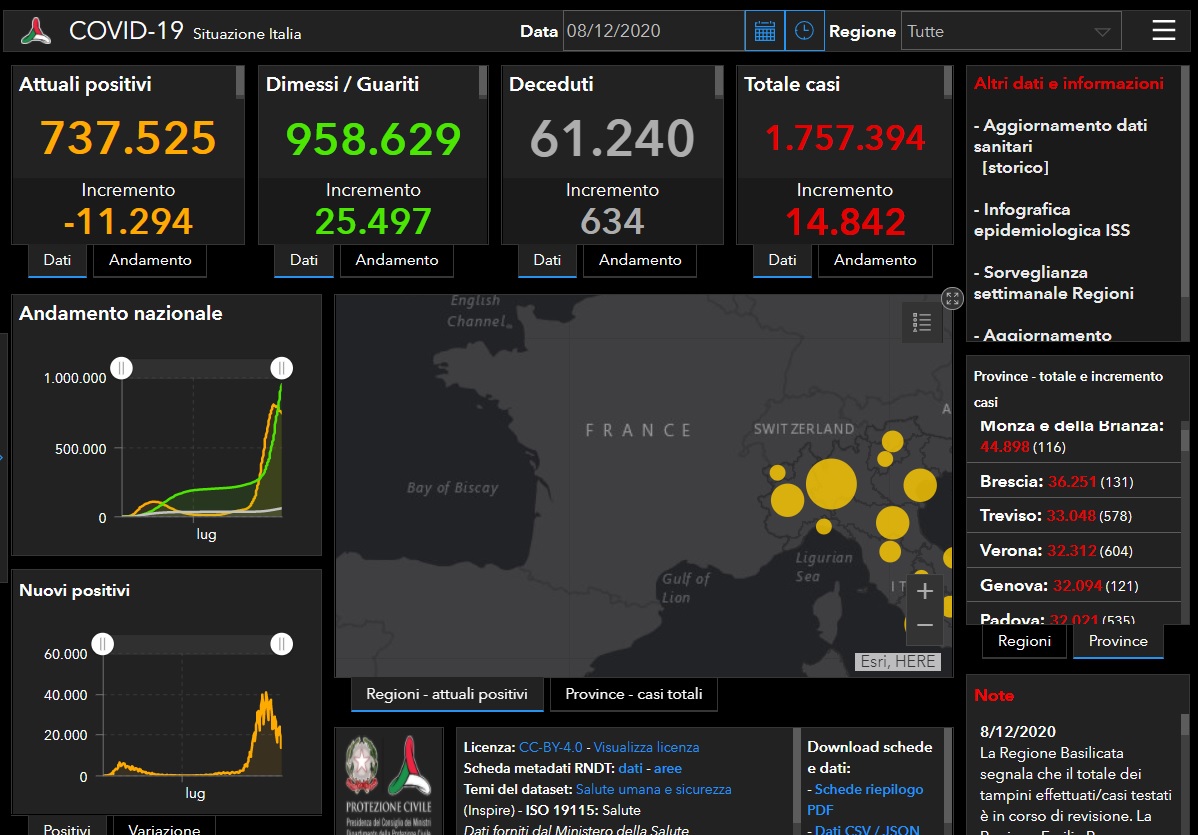
Task: Open the calendar date picker icon
Action: point(764,31)
